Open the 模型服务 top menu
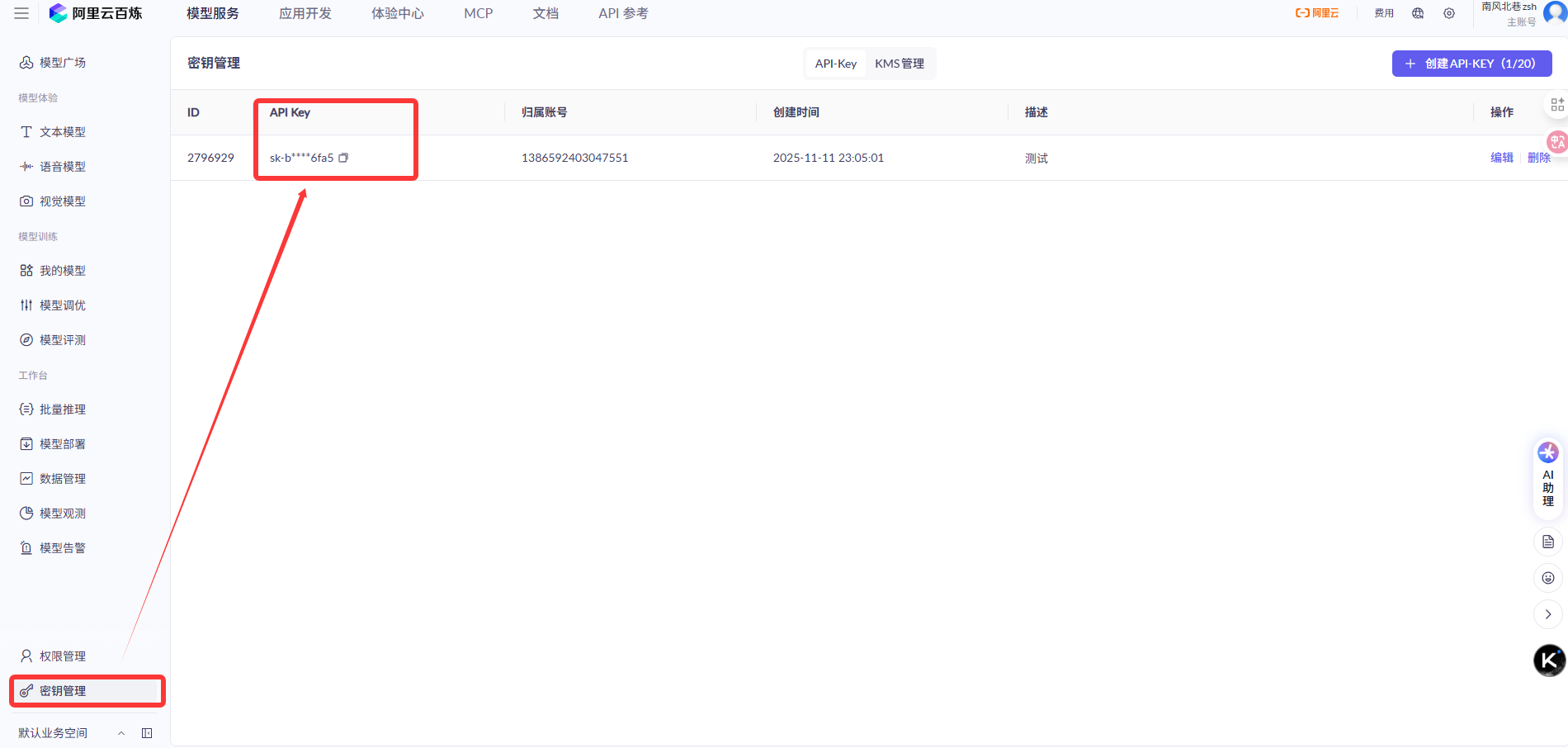The height and width of the screenshot is (748, 1568). point(213,13)
